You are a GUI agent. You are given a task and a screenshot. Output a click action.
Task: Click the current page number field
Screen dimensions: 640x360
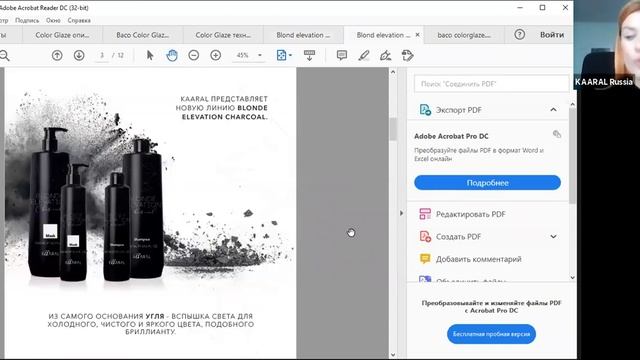pyautogui.click(x=102, y=55)
